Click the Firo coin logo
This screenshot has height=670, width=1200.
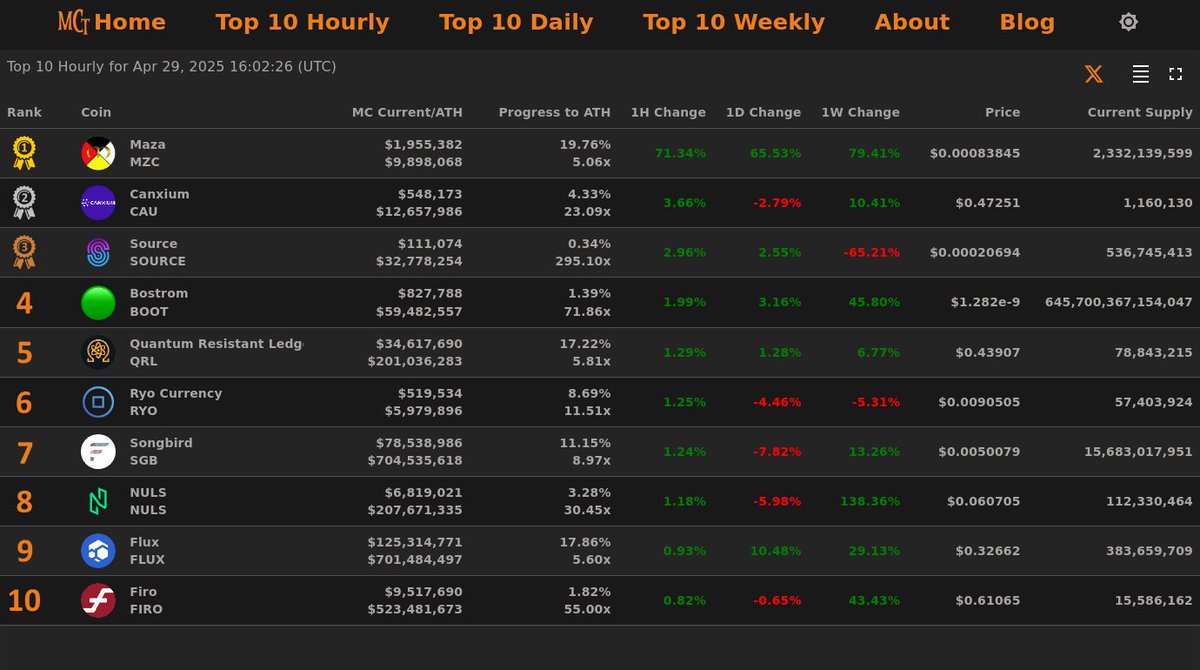pos(98,601)
